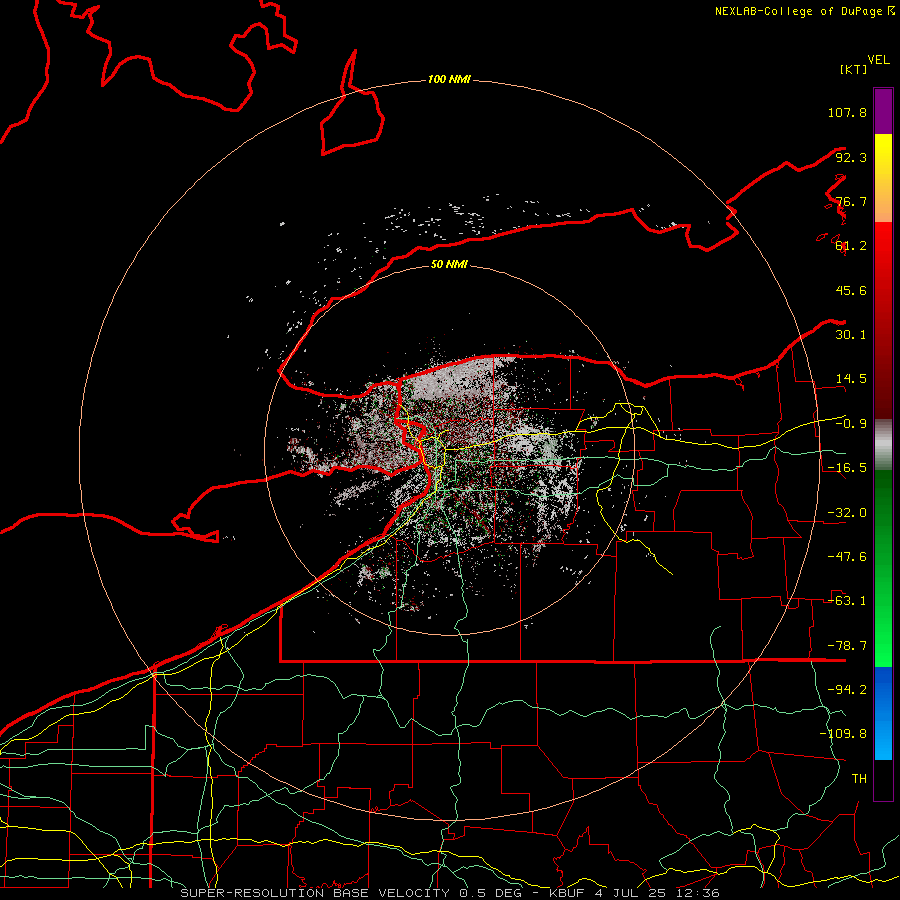900x900 pixels.
Task: Click the 92.3 velocity scale value
Action: (x=851, y=157)
